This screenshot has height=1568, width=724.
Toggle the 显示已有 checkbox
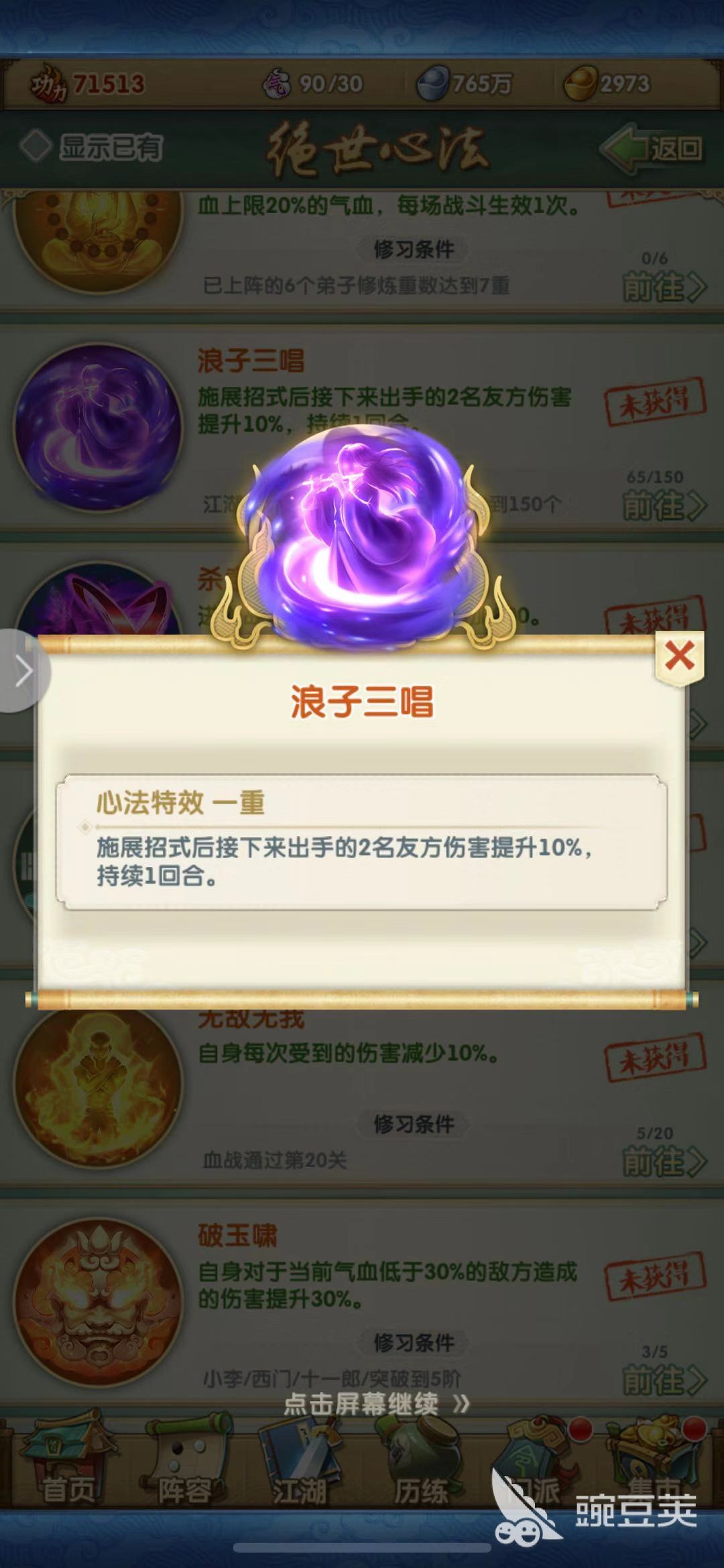click(x=35, y=146)
